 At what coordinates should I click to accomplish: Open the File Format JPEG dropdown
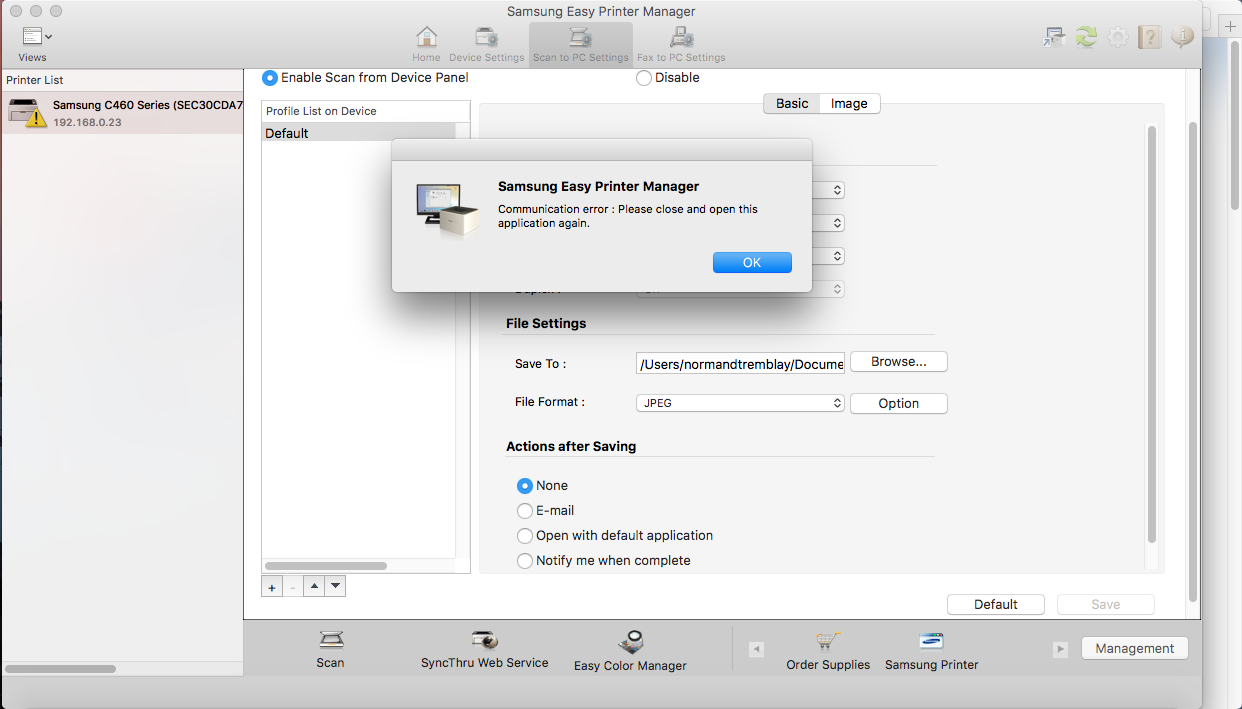point(740,403)
